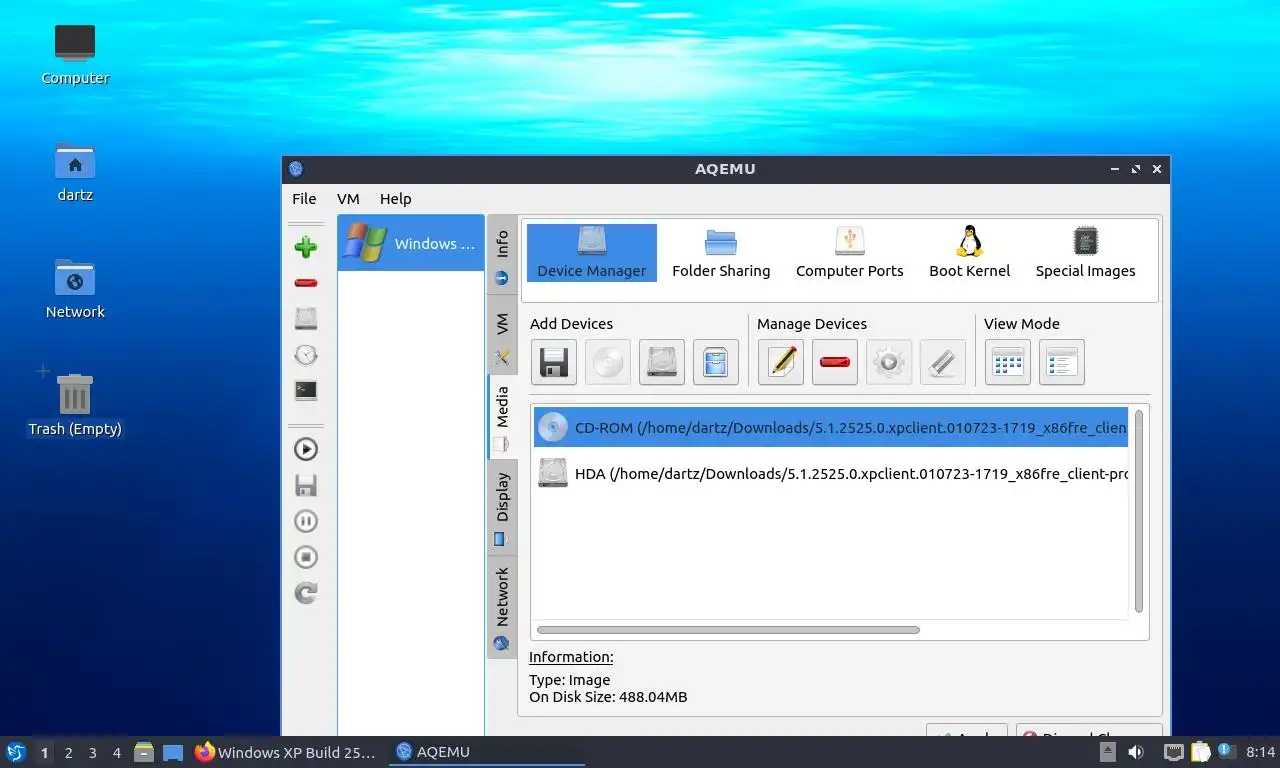Add a CD-ROM device

coord(608,362)
